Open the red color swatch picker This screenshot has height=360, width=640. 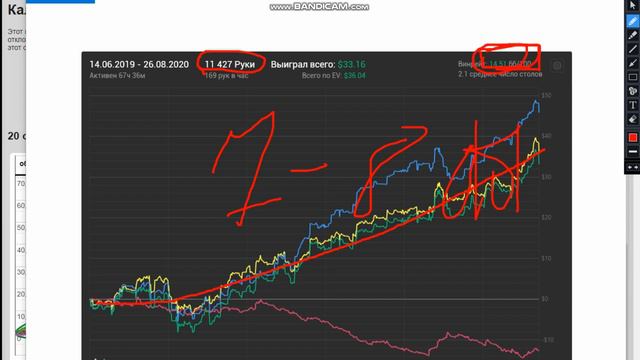[x=633, y=138]
